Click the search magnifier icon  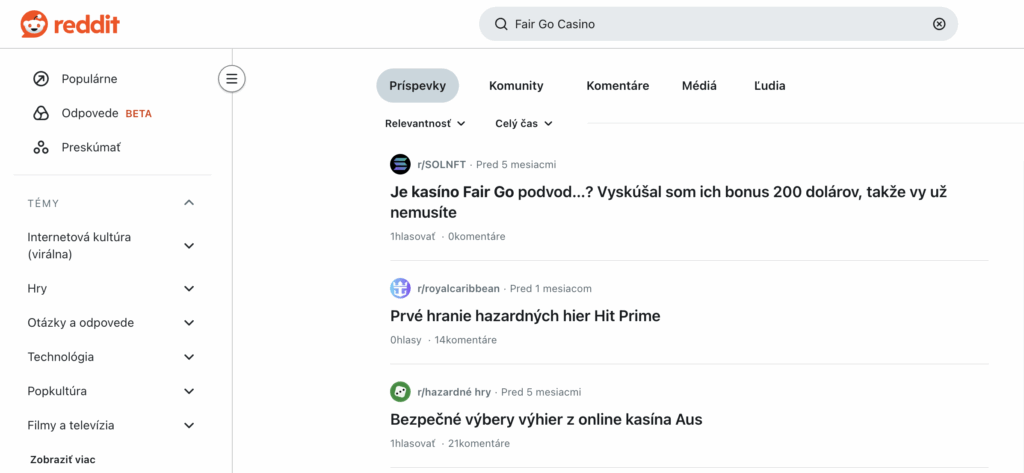(x=501, y=24)
